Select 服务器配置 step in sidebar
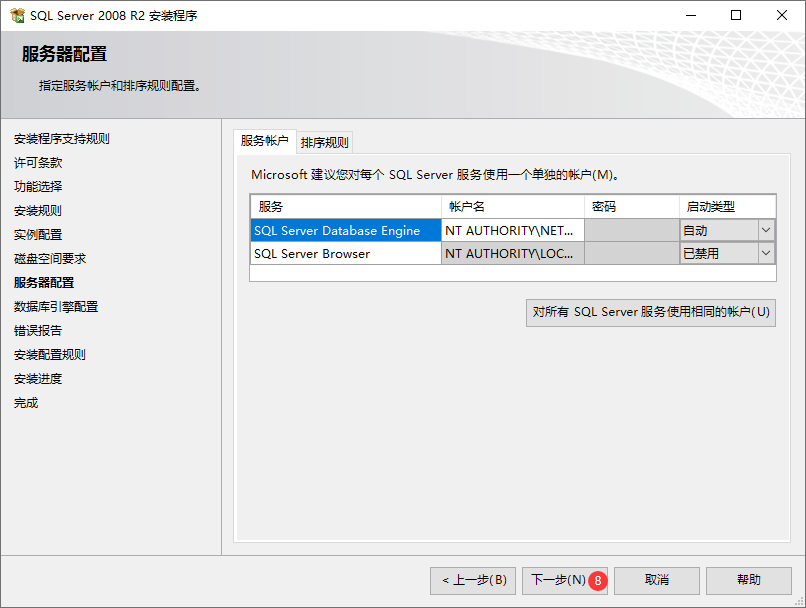Screen dimensions: 806x608 tap(44, 283)
